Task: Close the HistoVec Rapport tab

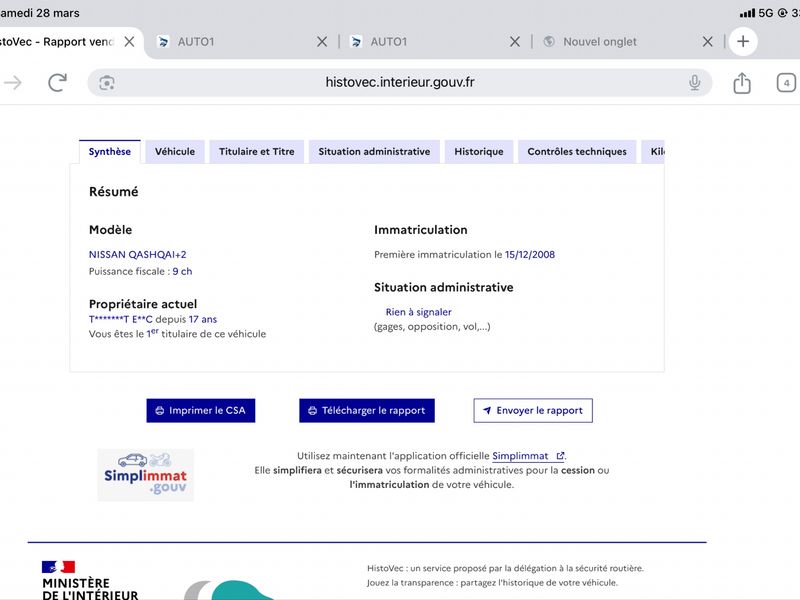Action: [130, 42]
